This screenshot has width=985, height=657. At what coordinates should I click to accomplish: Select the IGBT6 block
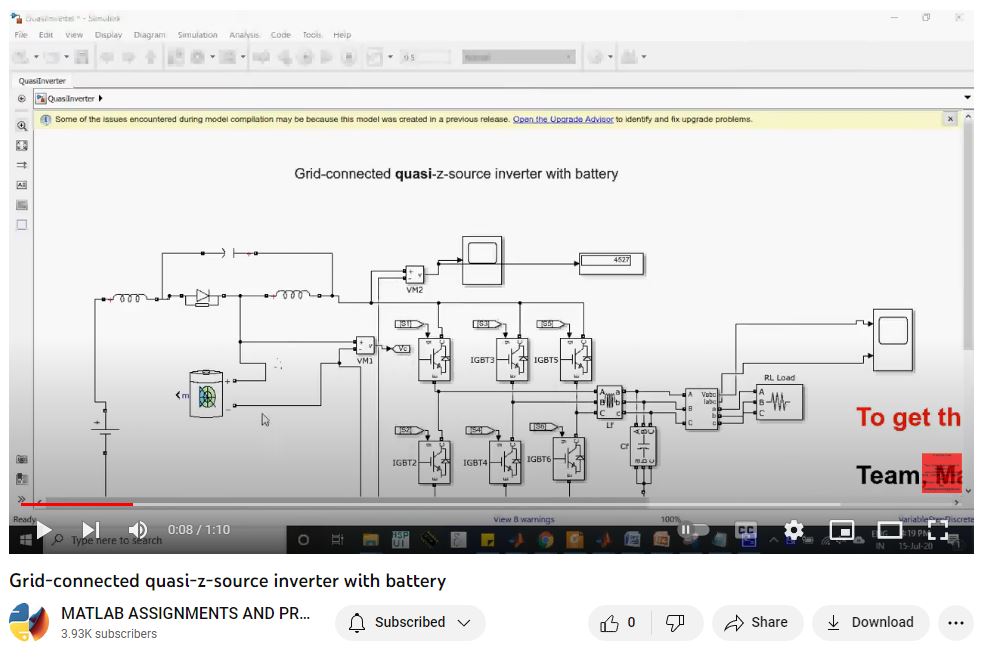pos(569,459)
